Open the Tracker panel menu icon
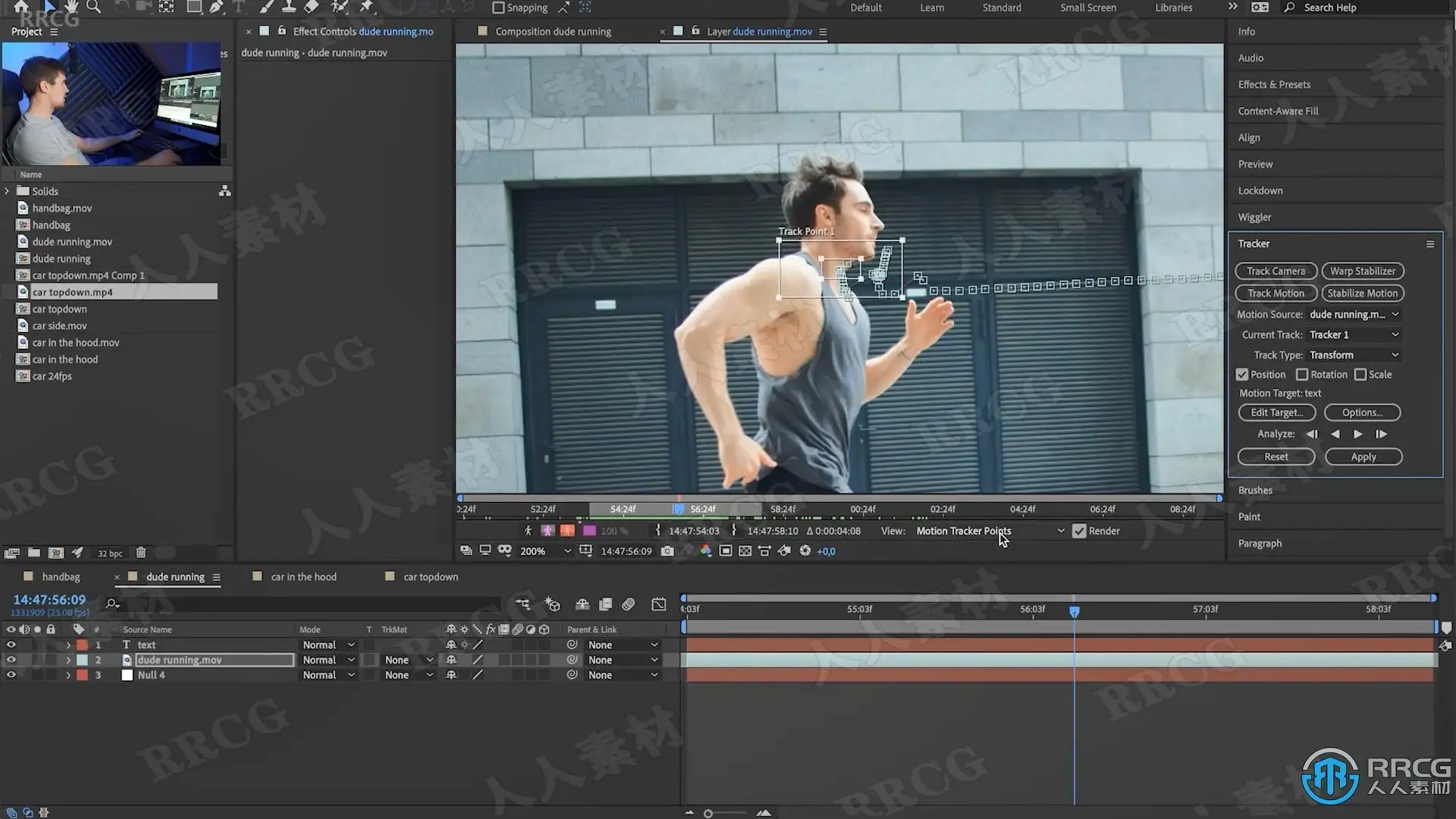Screen dimensions: 1456x819 tap(1429, 244)
